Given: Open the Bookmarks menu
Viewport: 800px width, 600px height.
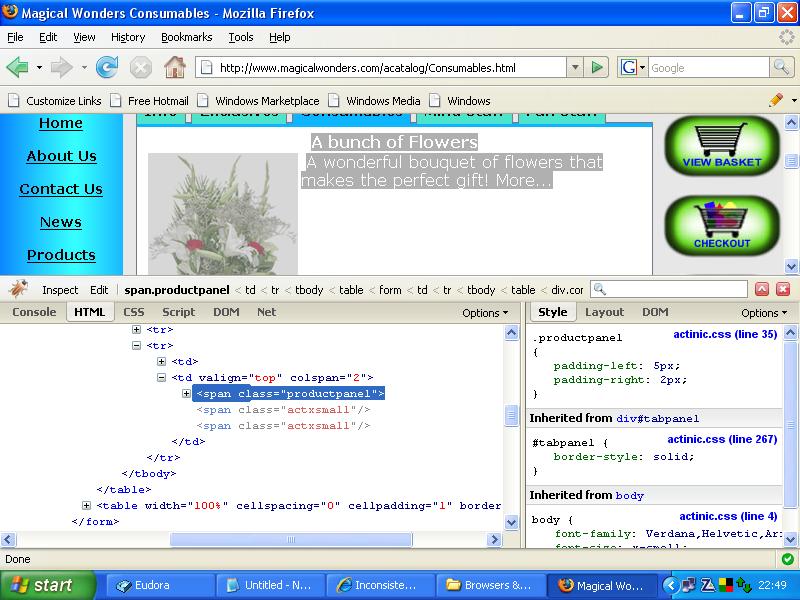Looking at the screenshot, I should (x=186, y=37).
